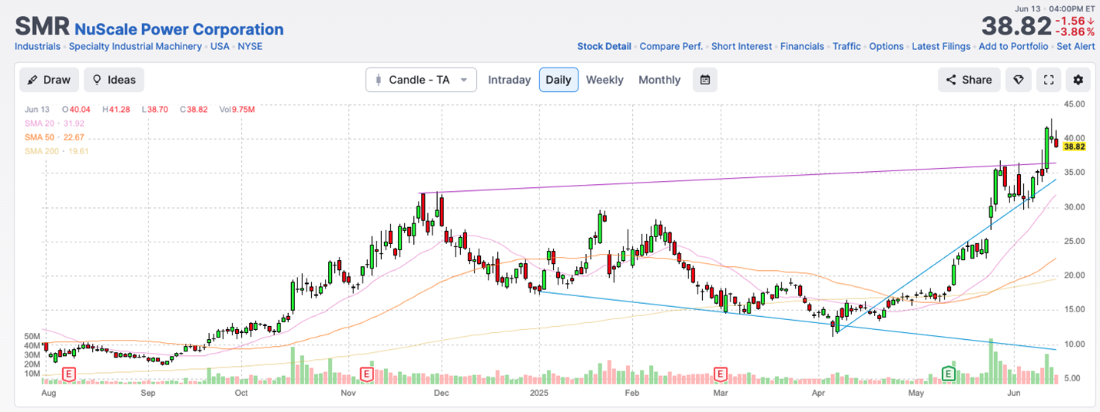The height and width of the screenshot is (412, 1100).
Task: Expand the Candle - TA chart type dropdown
Action: point(421,80)
